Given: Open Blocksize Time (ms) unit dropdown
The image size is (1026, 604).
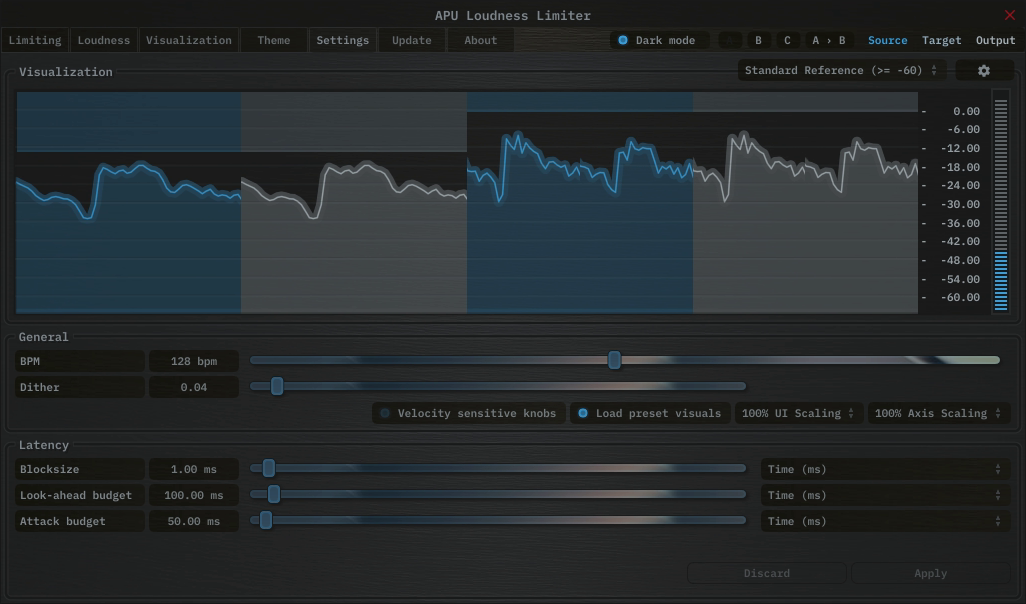Looking at the screenshot, I should pyautogui.click(x=884, y=469).
